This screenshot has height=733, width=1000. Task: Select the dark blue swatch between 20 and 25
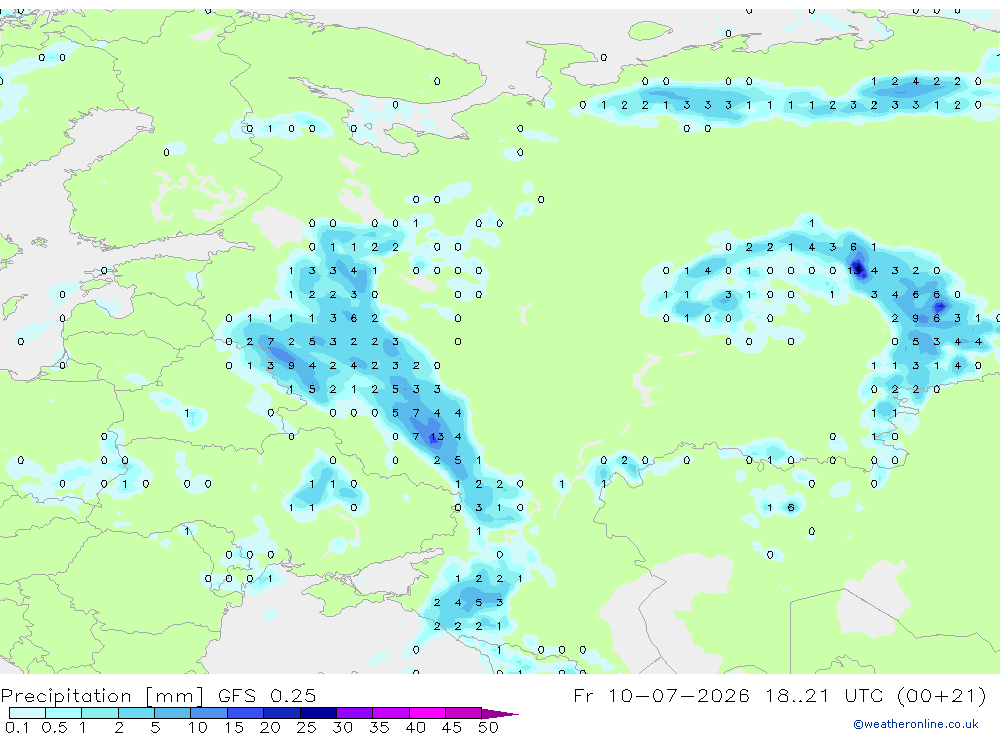(281, 713)
